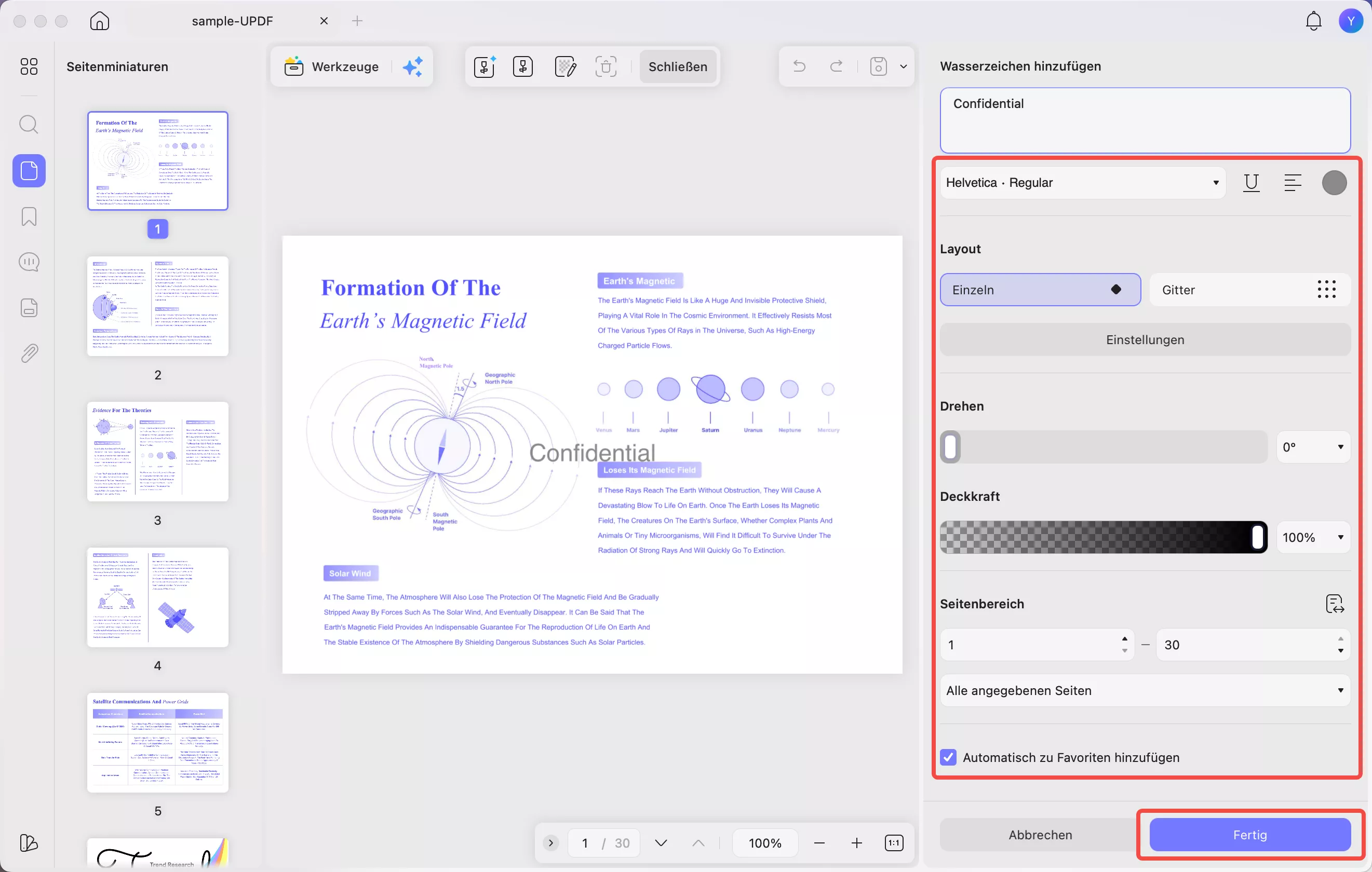Uncheck Automatisch zu Favoriten hinzufügen

[x=949, y=757]
